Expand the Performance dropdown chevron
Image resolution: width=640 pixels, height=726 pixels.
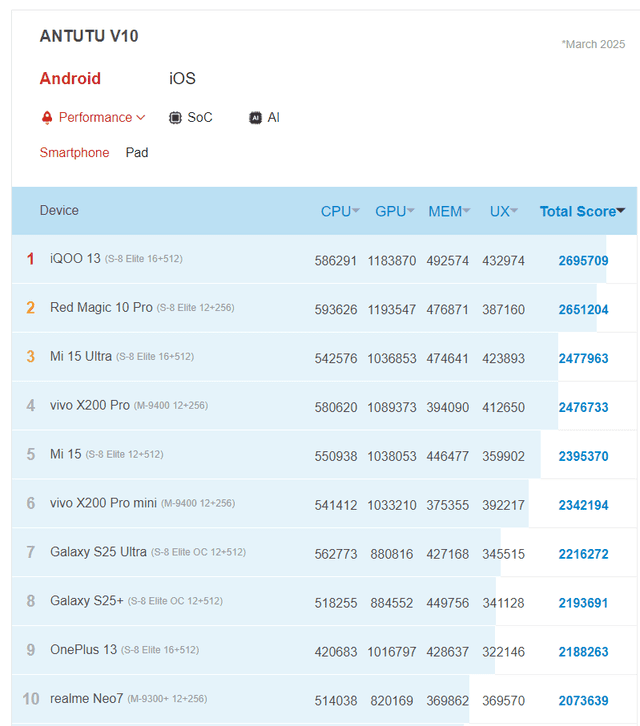point(141,118)
